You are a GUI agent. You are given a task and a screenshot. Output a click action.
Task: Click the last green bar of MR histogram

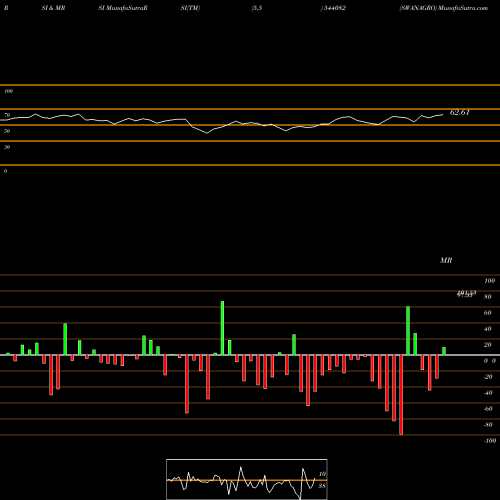coord(444,351)
